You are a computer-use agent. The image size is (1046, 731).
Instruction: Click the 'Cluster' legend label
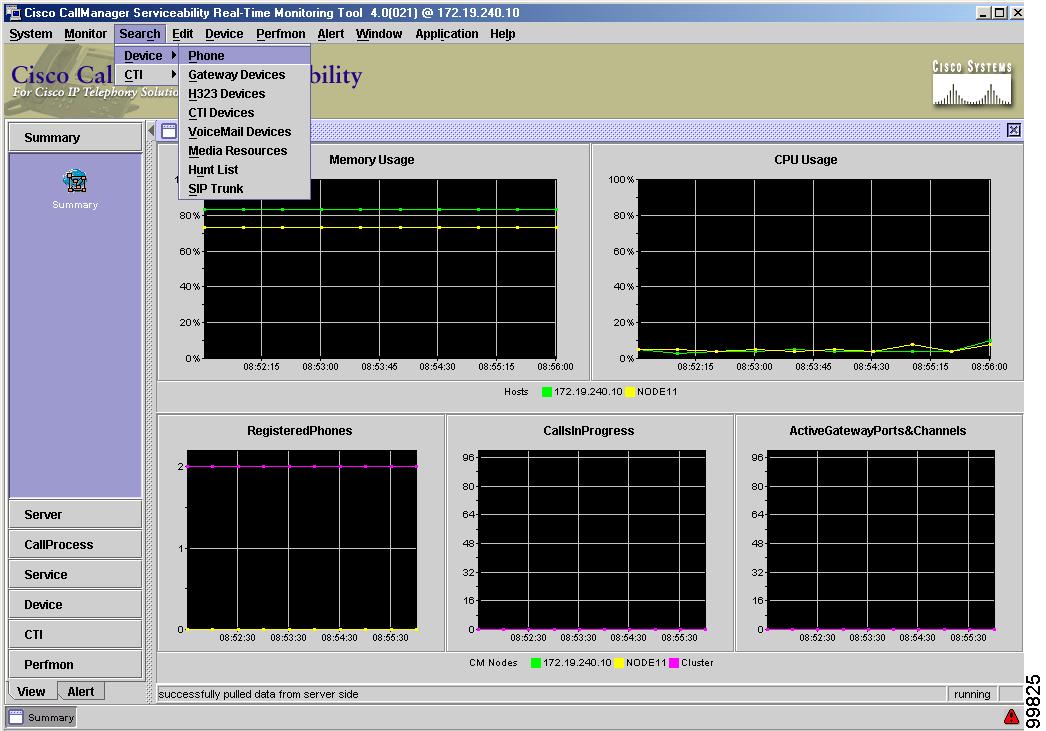coord(697,662)
